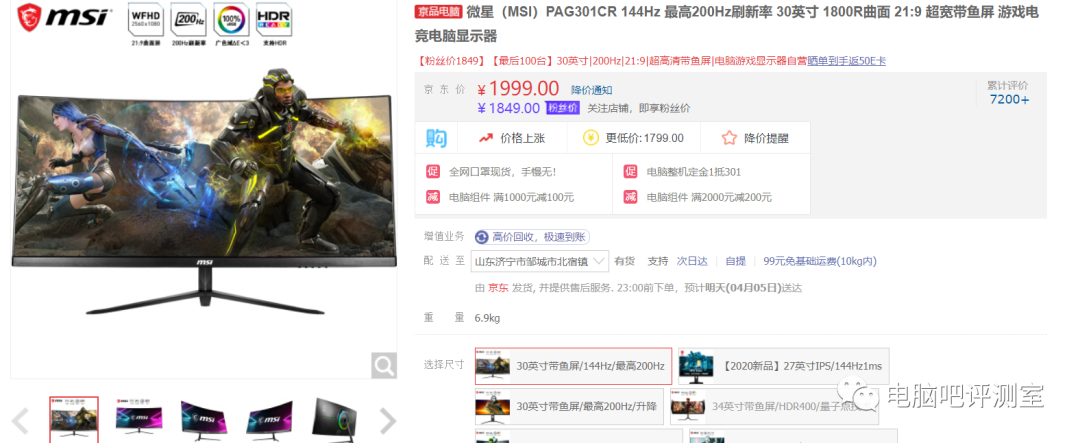
Task: Click the 京东 seller link in shipping note
Action: 498,287
